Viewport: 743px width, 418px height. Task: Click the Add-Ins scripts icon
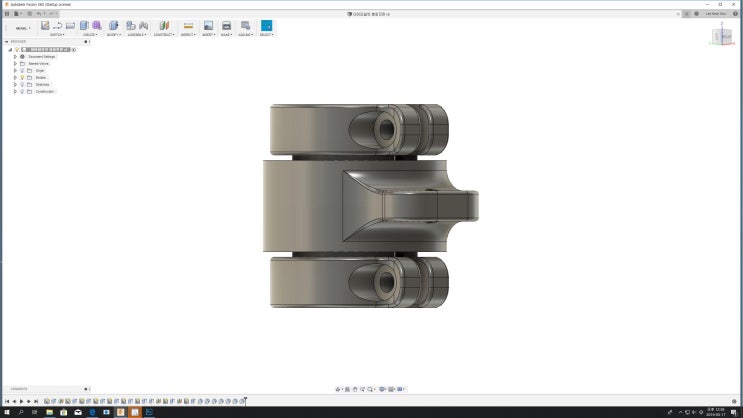[245, 26]
